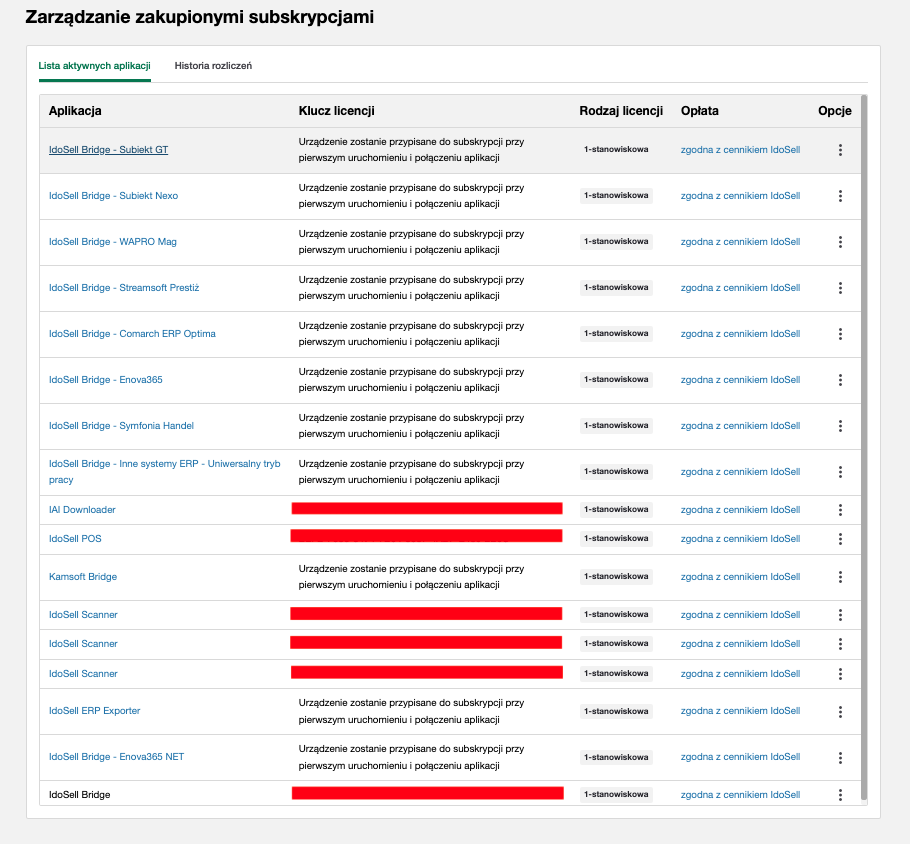Open the Kamsoft Bridge application link
Screen dimensions: 910x844
[x=83, y=576]
